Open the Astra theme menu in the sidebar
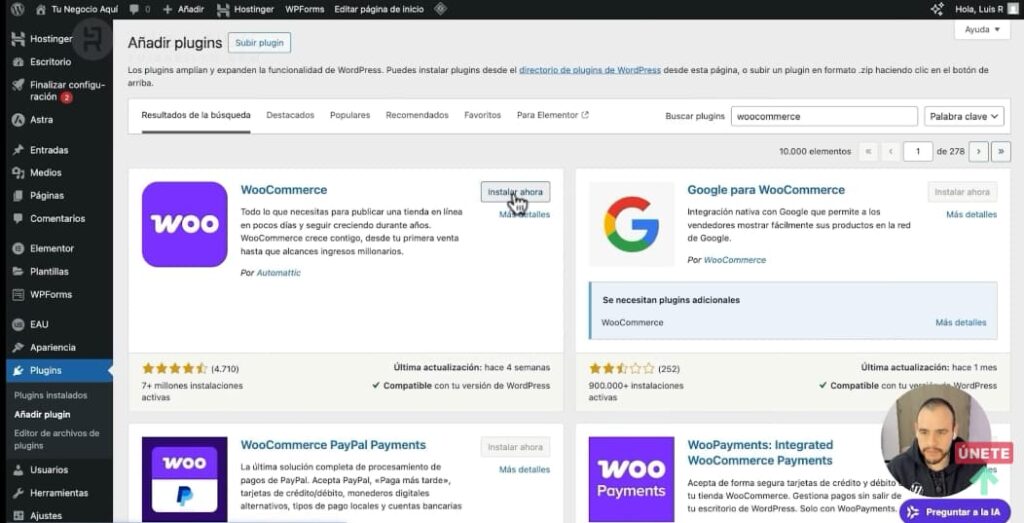Screen dimensions: 1024x523 point(41,119)
